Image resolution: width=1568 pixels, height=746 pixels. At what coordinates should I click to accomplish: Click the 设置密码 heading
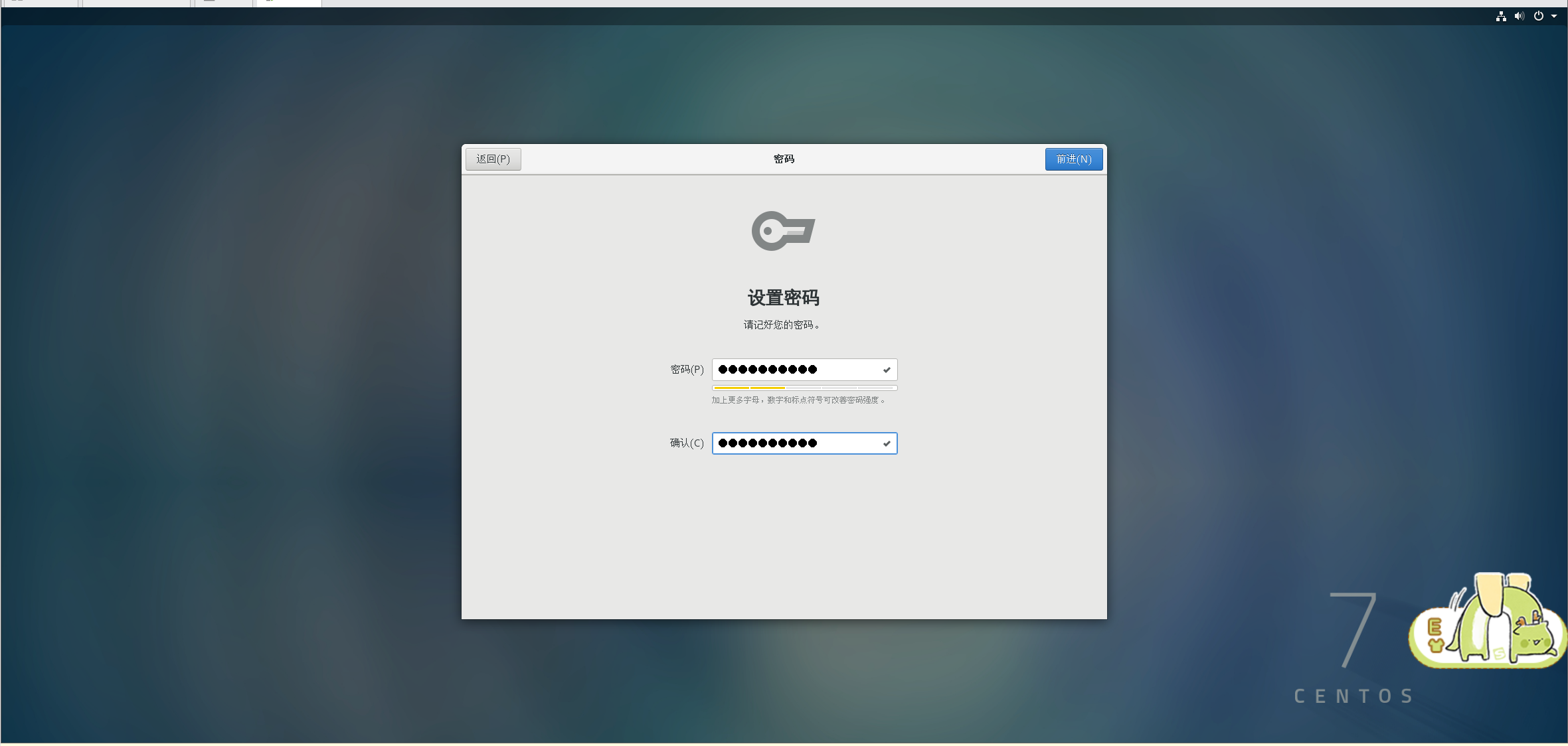(784, 298)
